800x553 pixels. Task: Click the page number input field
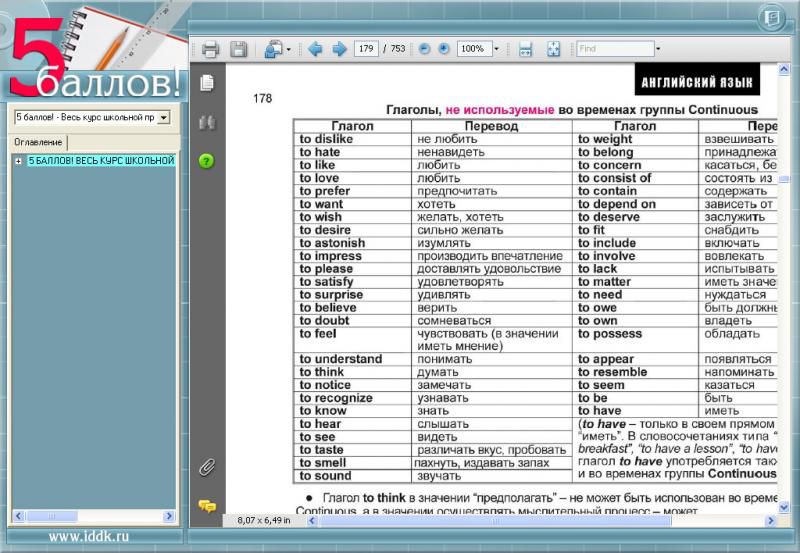[x=365, y=49]
